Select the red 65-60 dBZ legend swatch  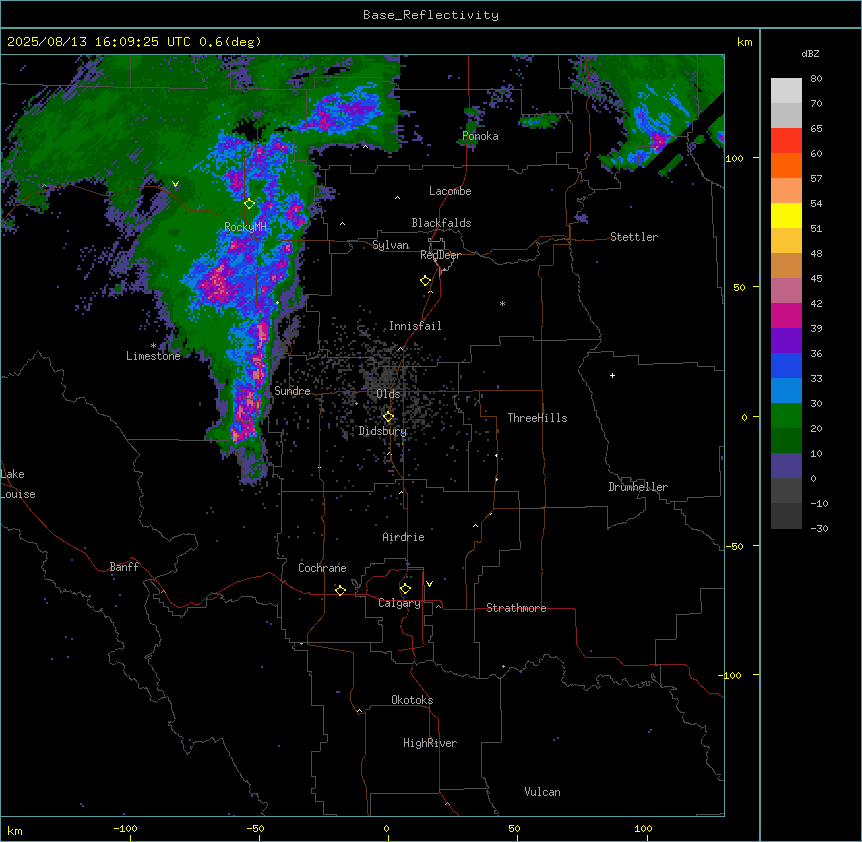[786, 140]
